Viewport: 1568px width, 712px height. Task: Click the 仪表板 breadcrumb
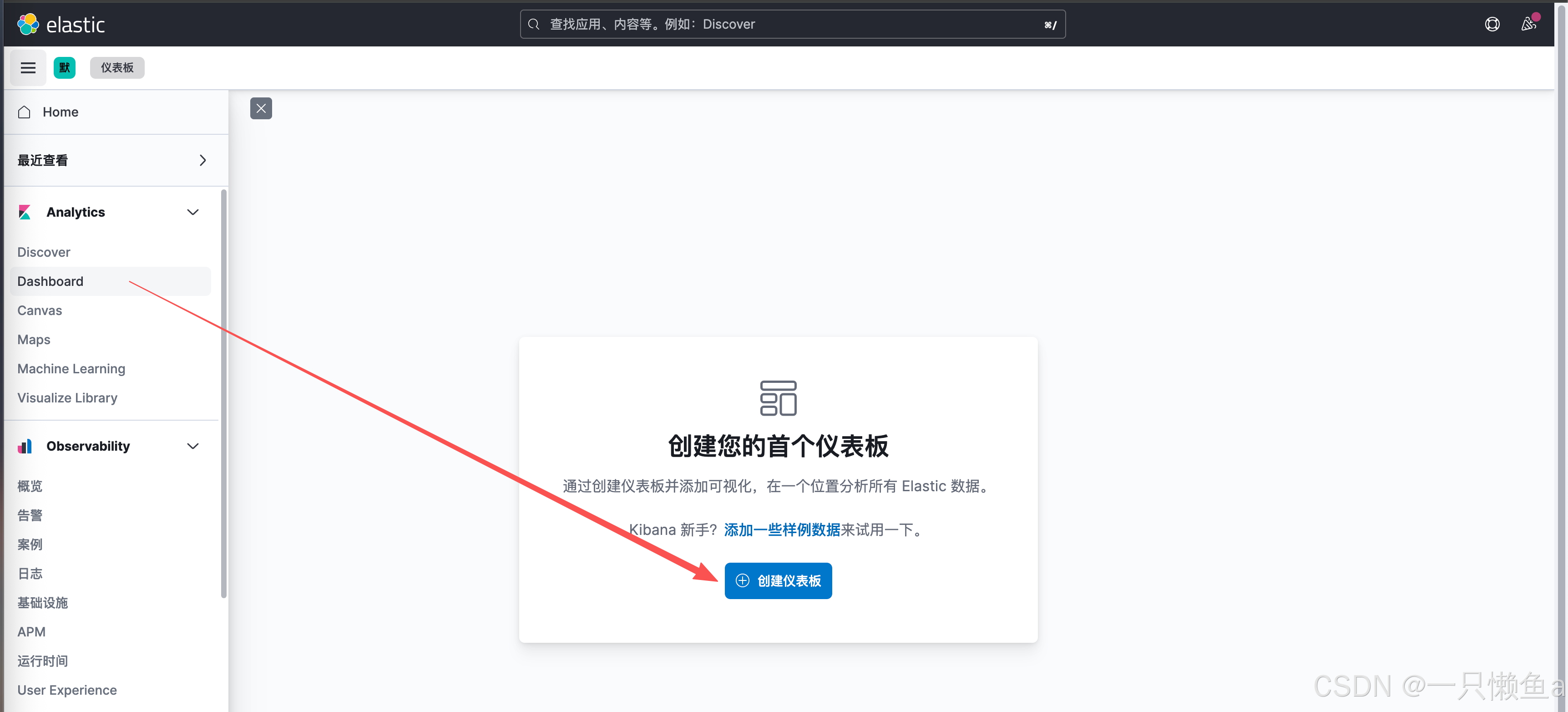coord(117,68)
